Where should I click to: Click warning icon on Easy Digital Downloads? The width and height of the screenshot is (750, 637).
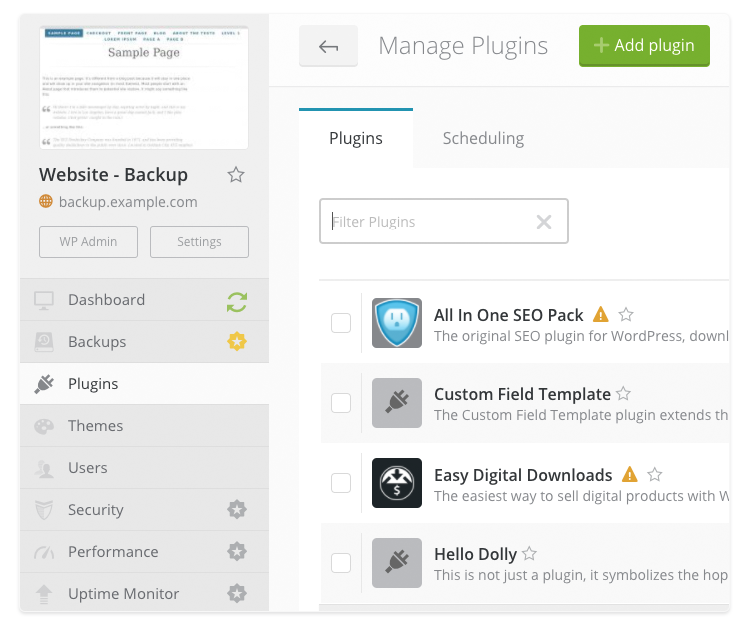click(630, 474)
